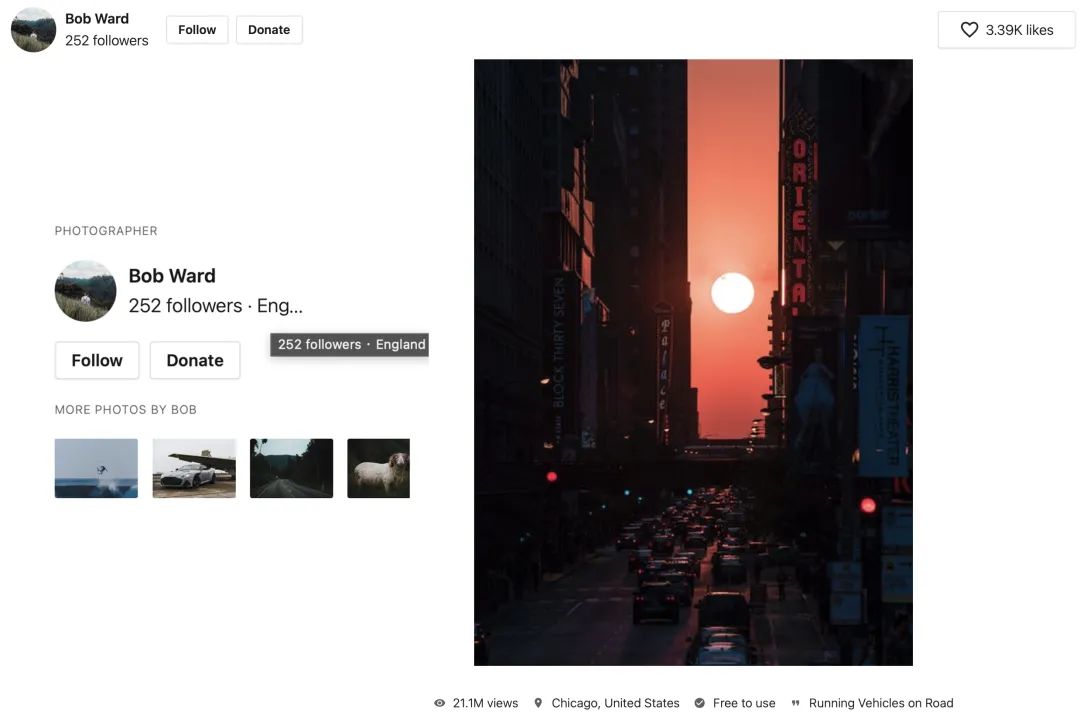Click the eye icon next to 21.1M views

(439, 703)
